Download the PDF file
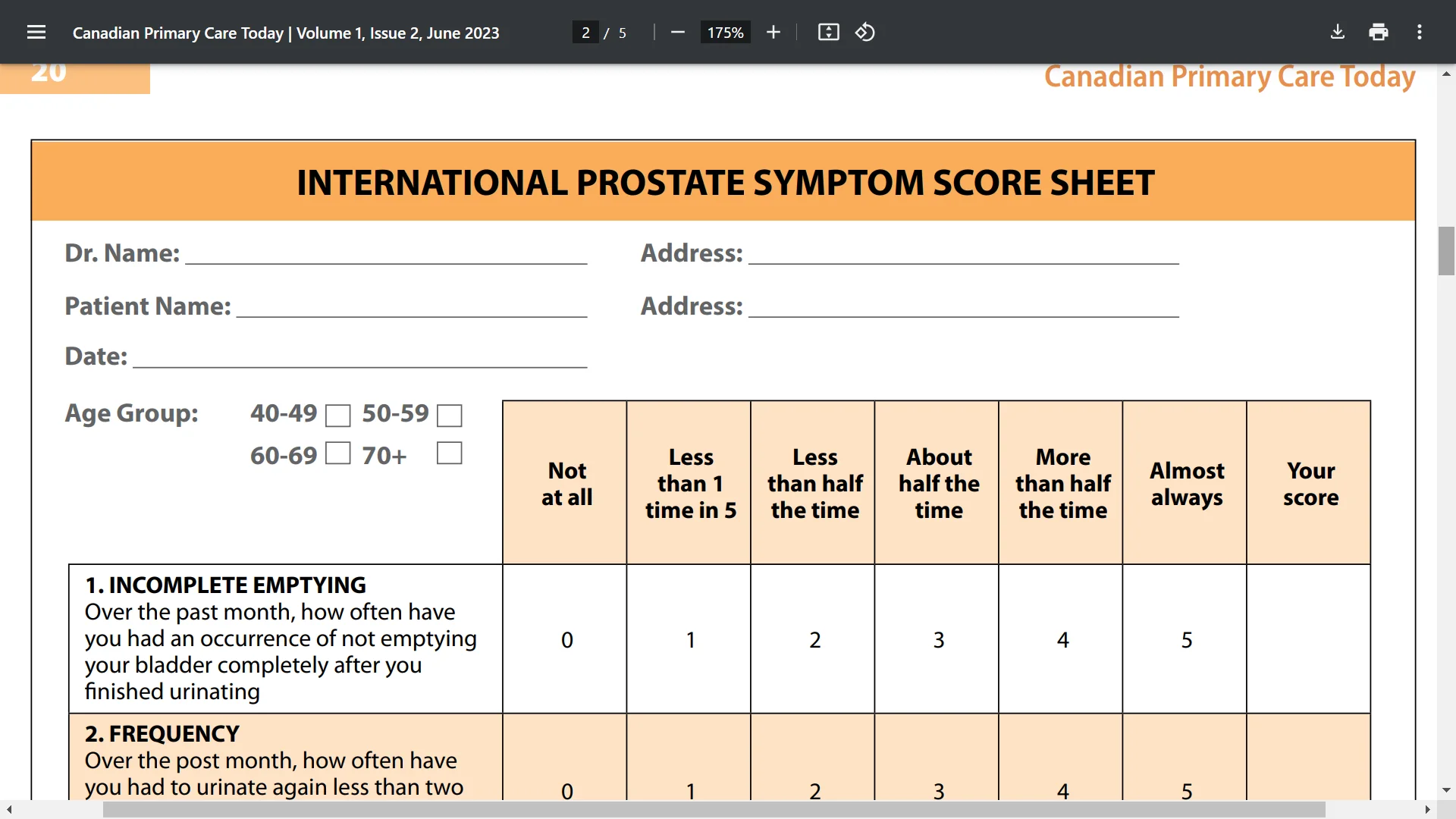Screen dimensions: 1456x819 pyautogui.click(x=1338, y=33)
